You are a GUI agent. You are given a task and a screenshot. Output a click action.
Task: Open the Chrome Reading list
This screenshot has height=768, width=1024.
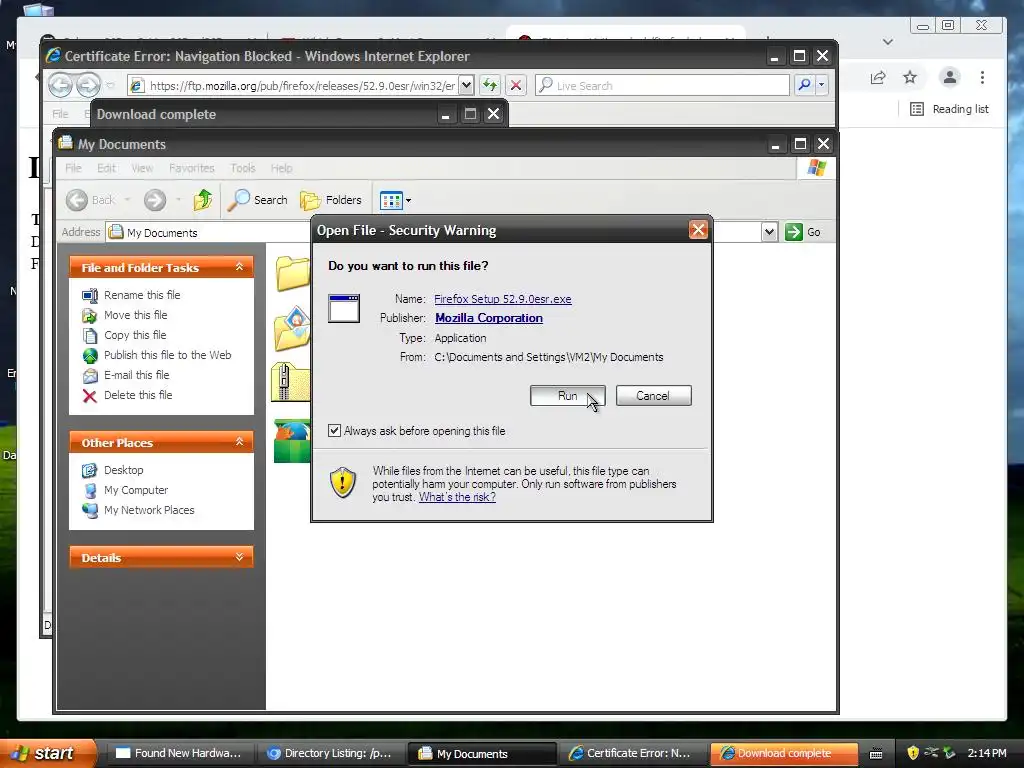coord(950,109)
